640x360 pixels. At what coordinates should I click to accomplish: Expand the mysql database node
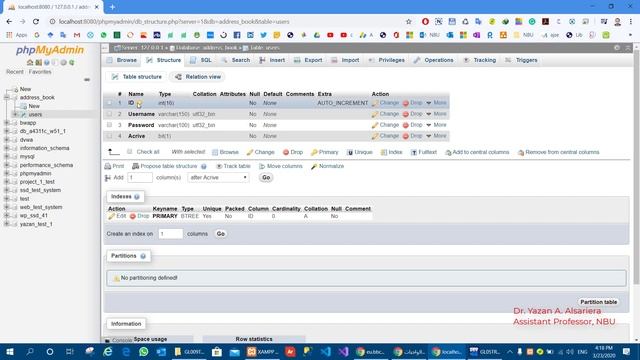click(x=7, y=157)
